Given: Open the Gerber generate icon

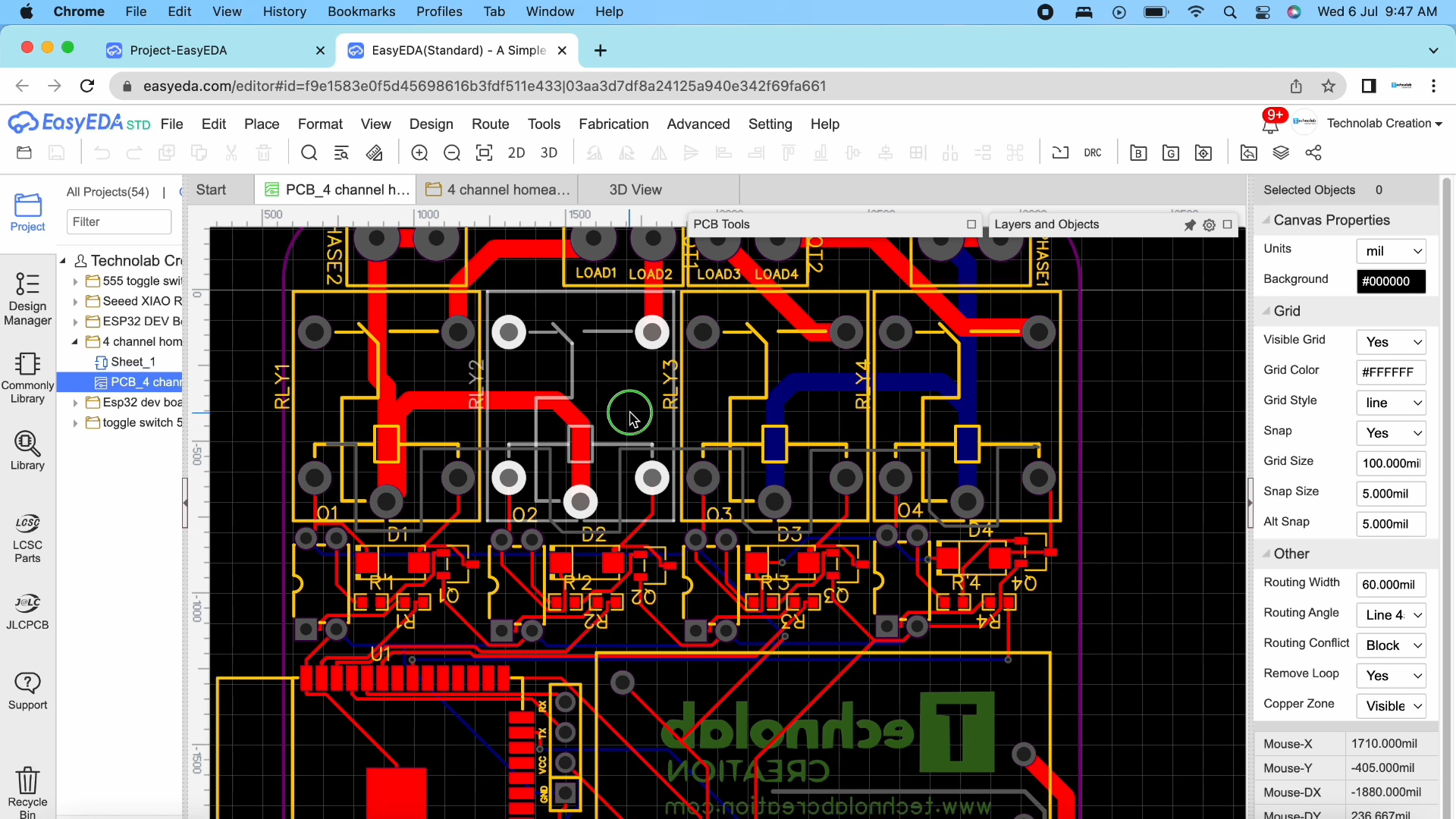Looking at the screenshot, I should 1171,153.
